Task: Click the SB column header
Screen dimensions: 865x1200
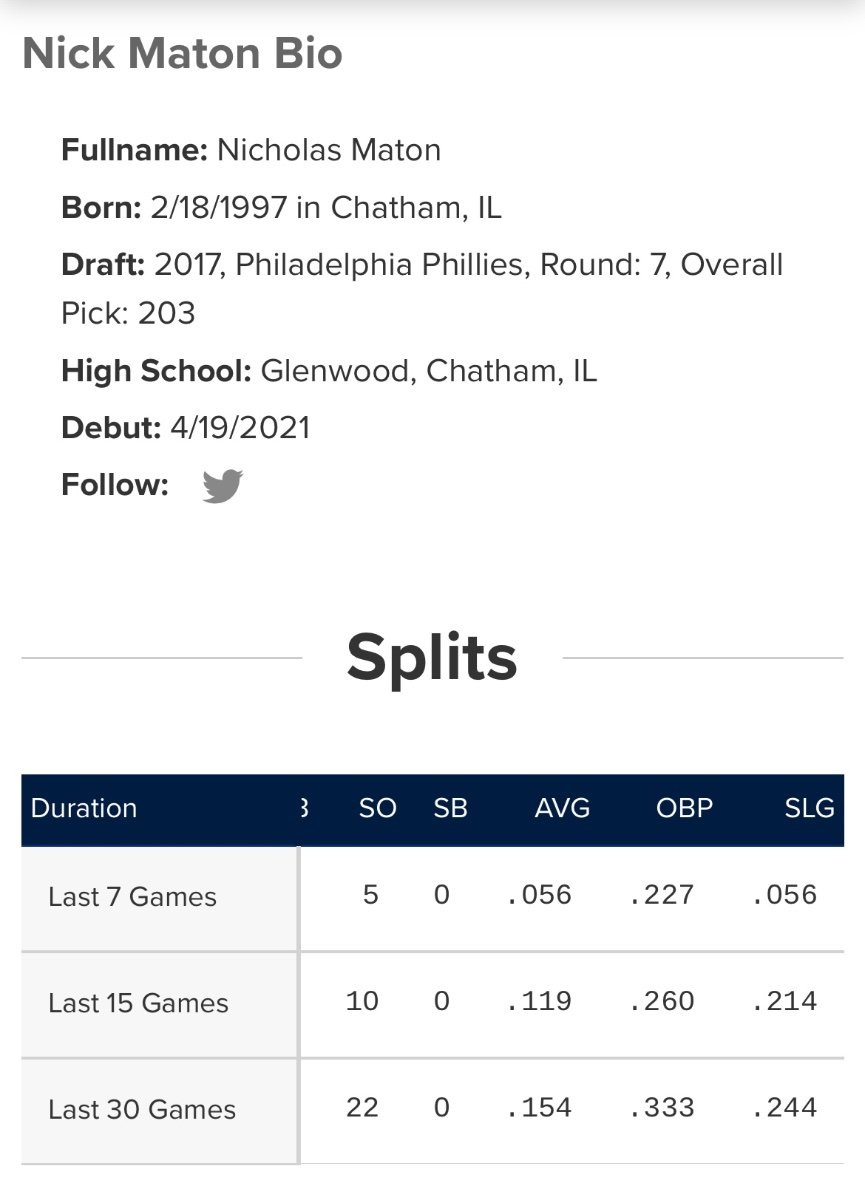Action: coord(450,808)
